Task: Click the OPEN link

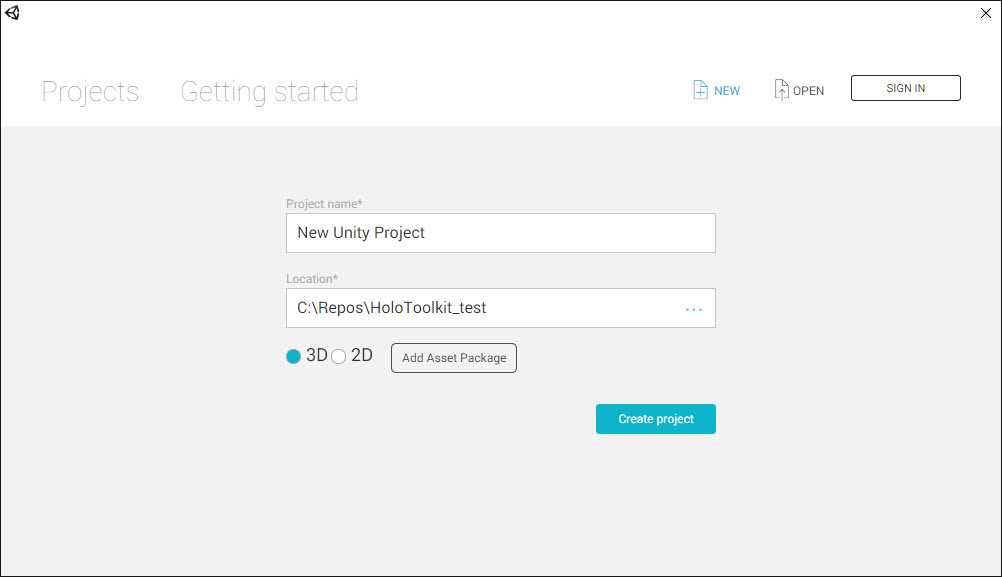Action: coord(810,90)
